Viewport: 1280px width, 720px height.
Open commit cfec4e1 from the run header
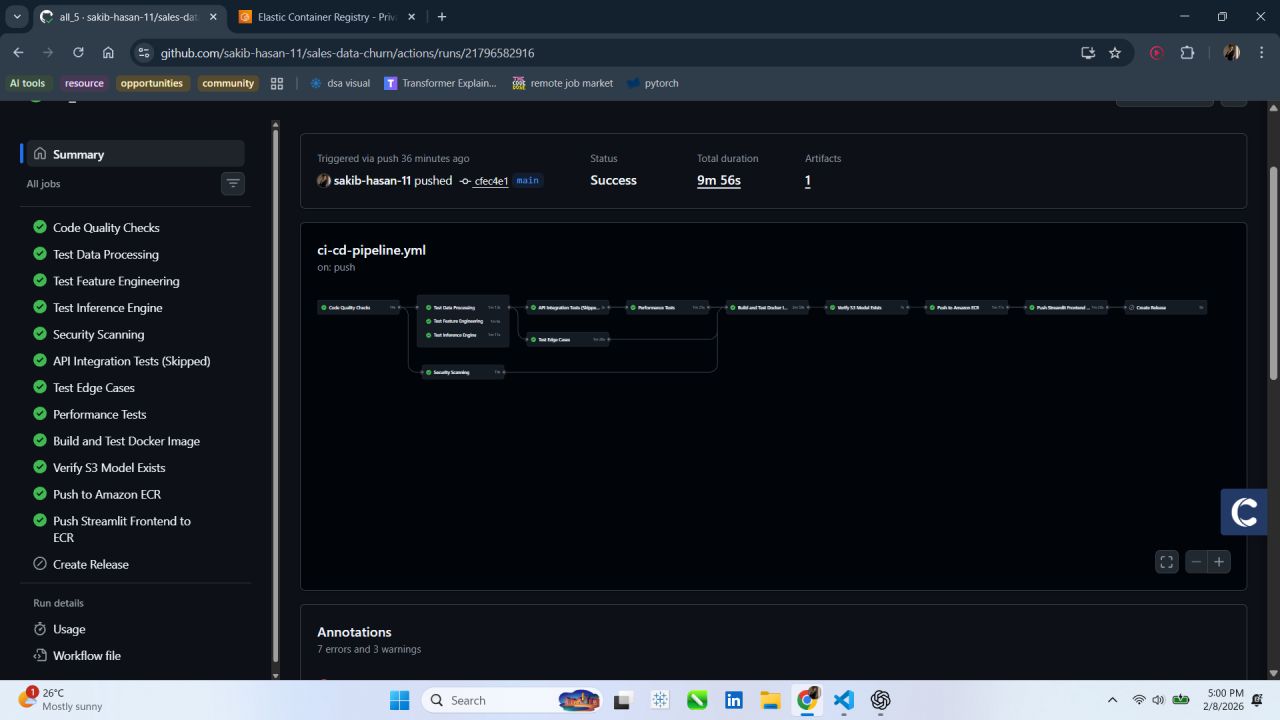tap(490, 181)
